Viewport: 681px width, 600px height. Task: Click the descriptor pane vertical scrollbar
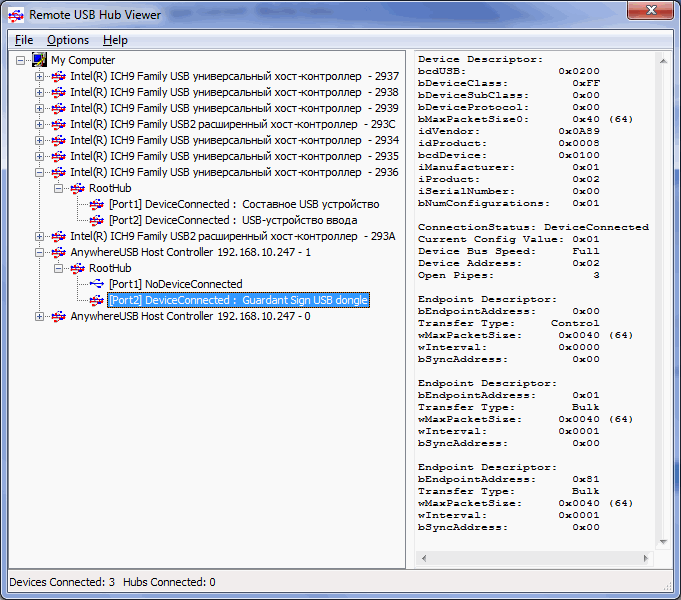tap(665, 300)
